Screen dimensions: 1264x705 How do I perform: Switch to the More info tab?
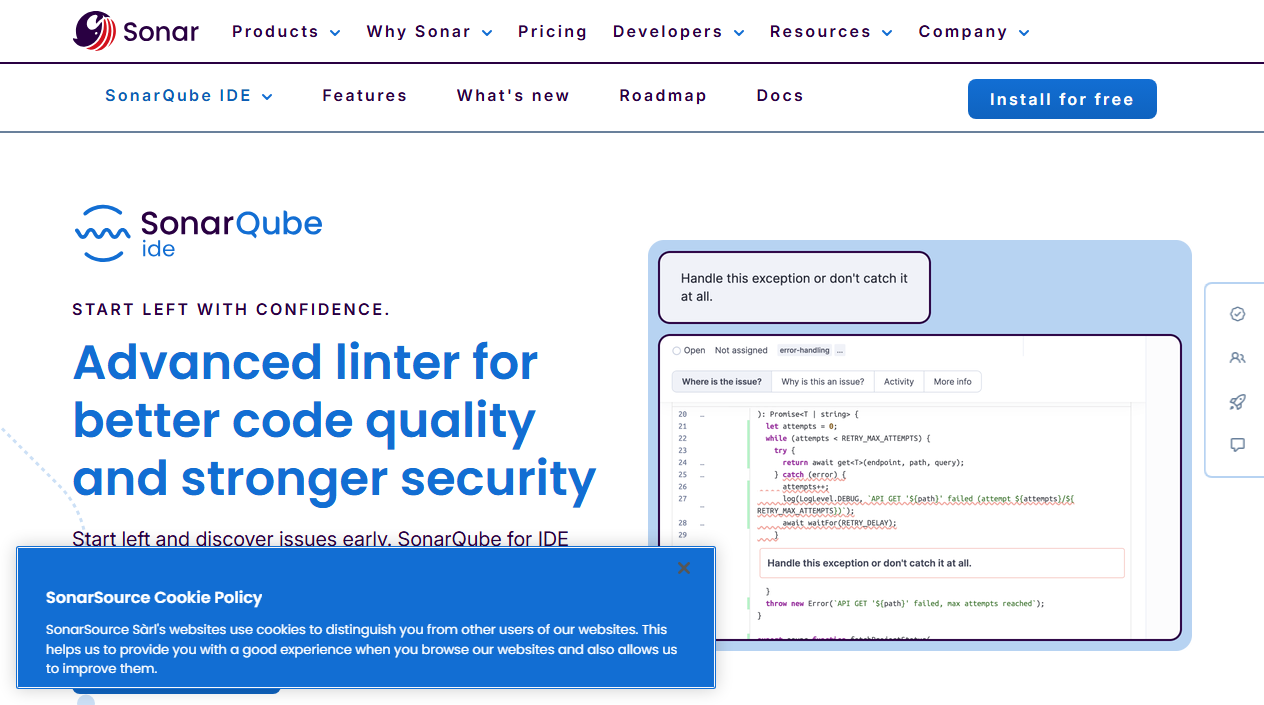[953, 382]
